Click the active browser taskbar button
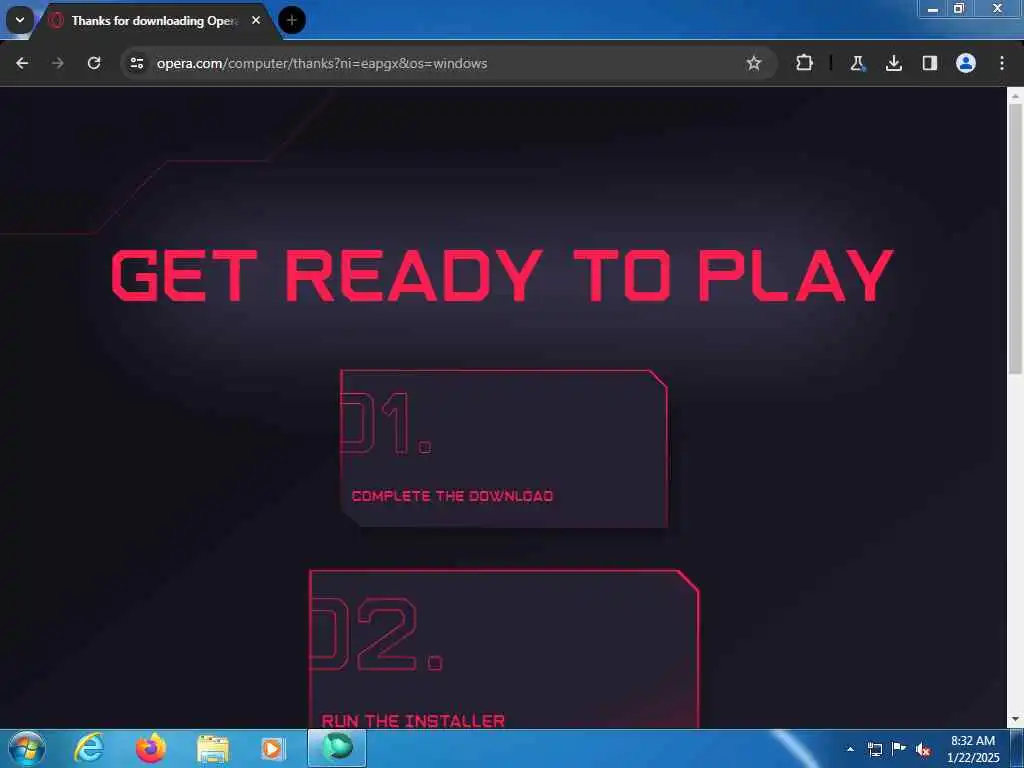1024x768 pixels. (x=337, y=748)
